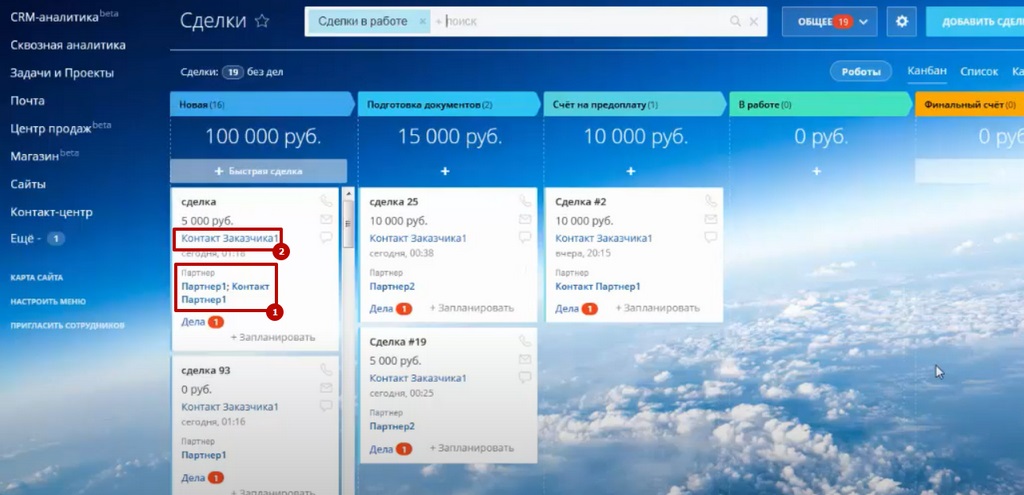1024x495 pixels.
Task: Open 'Задачи и Проекты' in sidebar menu
Action: [62, 73]
